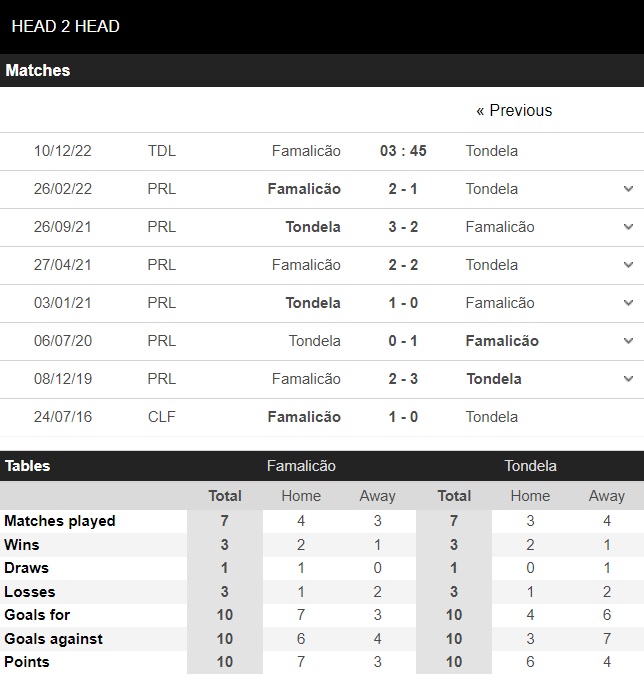The image size is (644, 698).
Task: Select the Tables section header
Action: (x=28, y=466)
